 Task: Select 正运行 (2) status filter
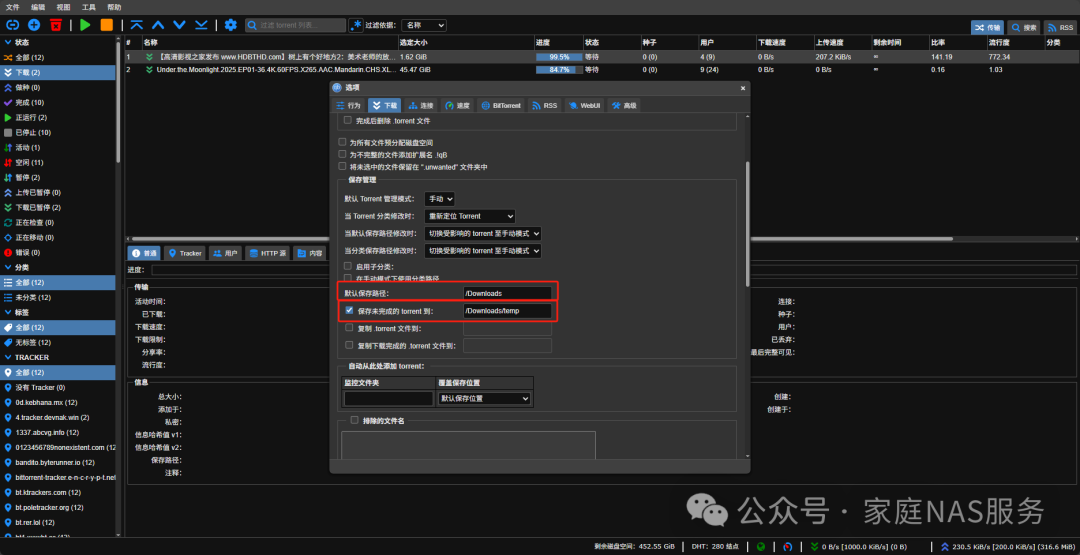pos(58,118)
